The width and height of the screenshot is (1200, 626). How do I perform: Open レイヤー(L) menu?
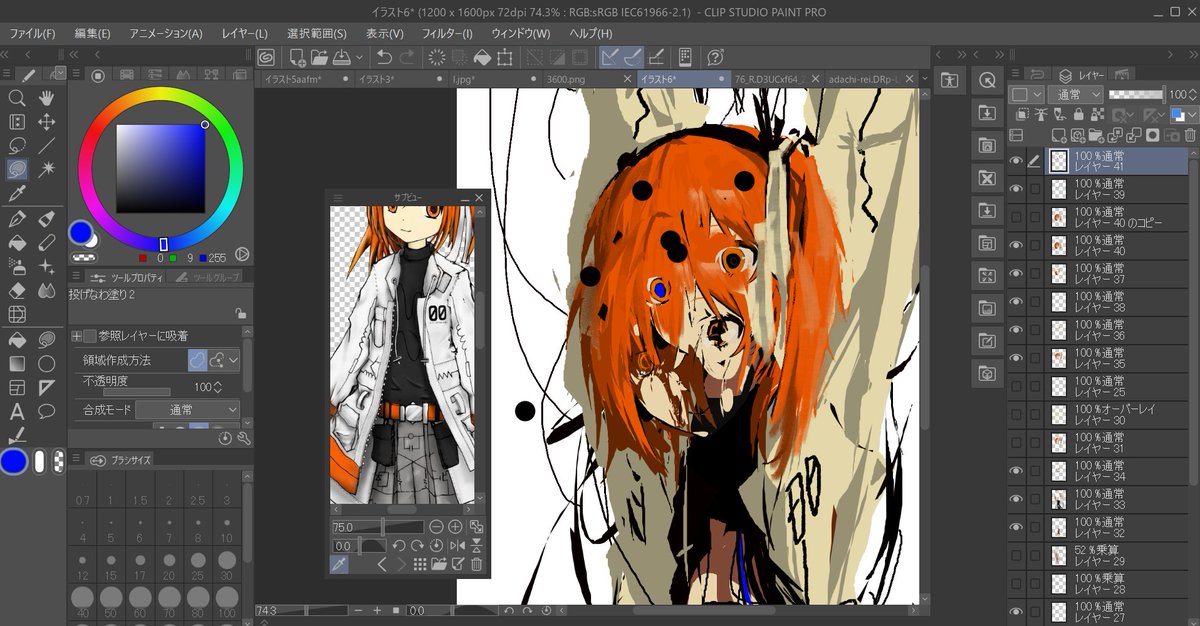click(x=245, y=33)
